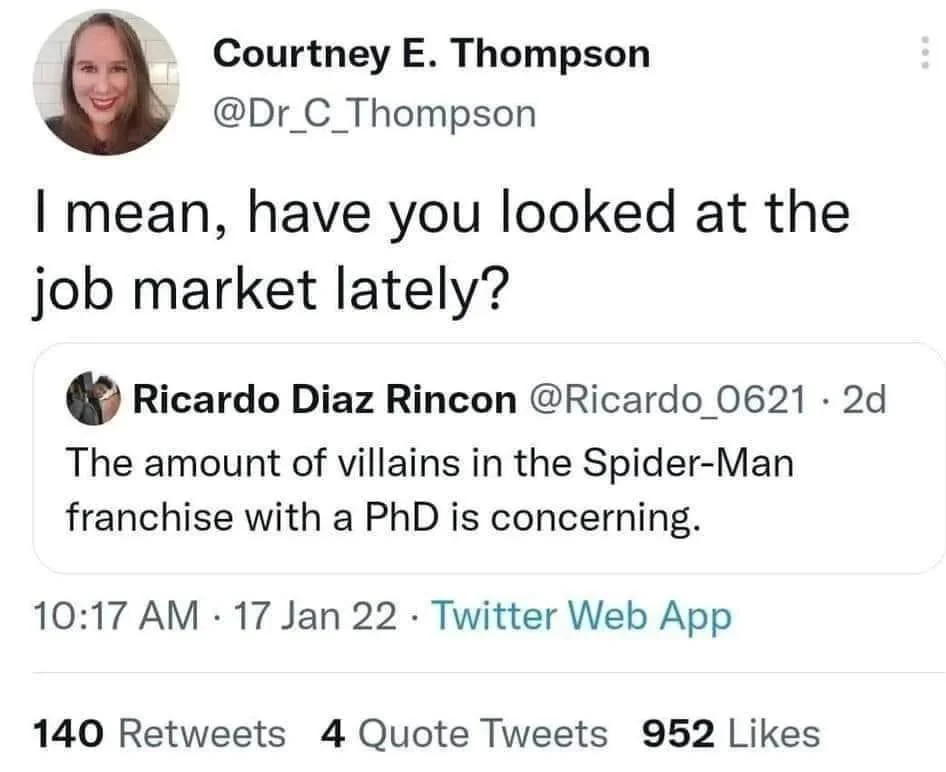Image resolution: width=946 pixels, height=772 pixels.
Task: Open Courtney E. Thompson display name link
Action: 431,53
